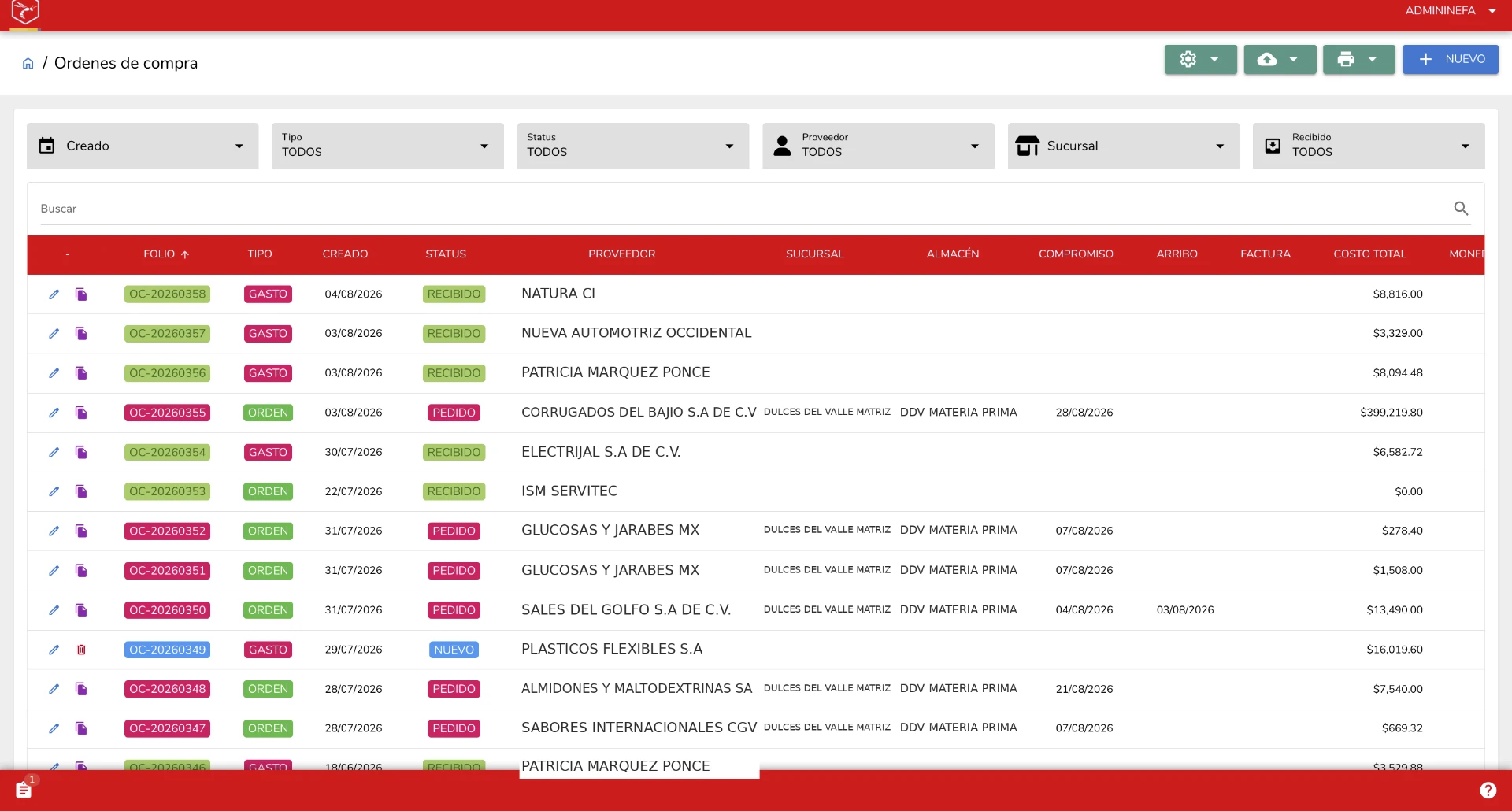Click the NUEVO status tag of PLASTICOS FLEXIBLES

click(x=454, y=650)
